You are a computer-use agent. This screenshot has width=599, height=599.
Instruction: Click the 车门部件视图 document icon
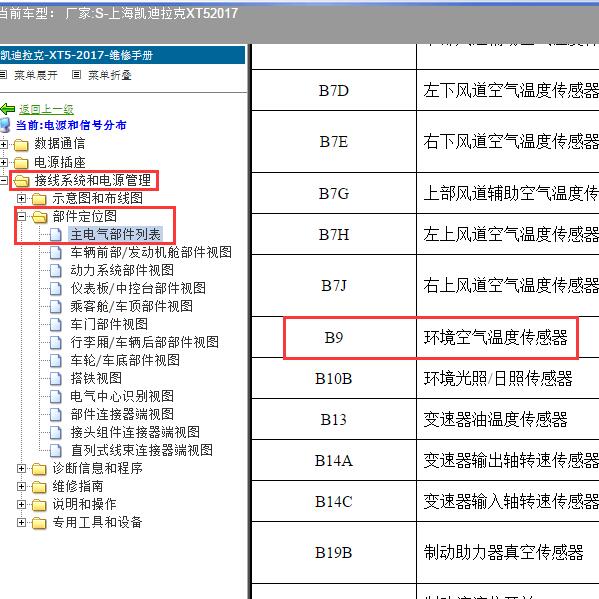pos(56,324)
